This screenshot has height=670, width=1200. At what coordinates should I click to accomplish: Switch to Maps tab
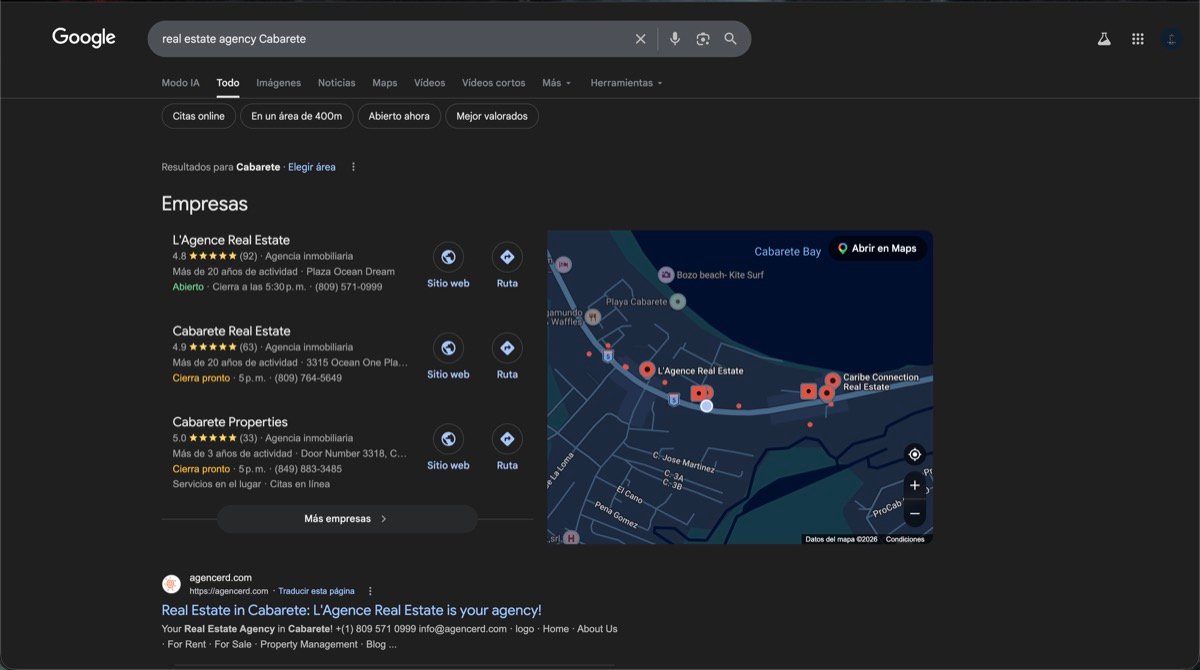coord(385,83)
